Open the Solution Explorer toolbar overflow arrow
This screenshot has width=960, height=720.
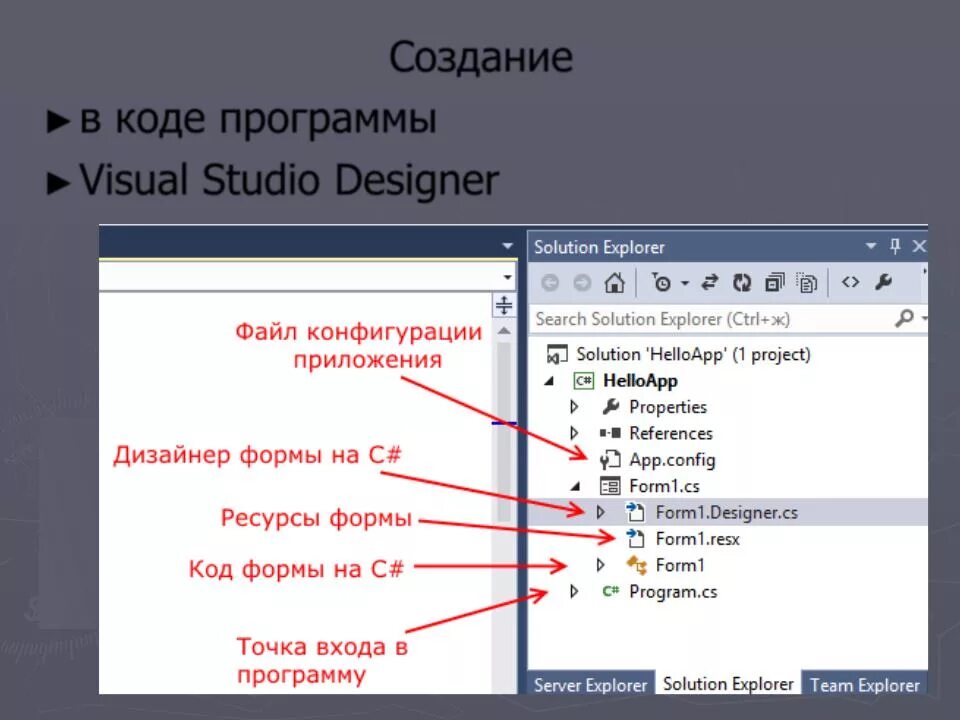924,271
